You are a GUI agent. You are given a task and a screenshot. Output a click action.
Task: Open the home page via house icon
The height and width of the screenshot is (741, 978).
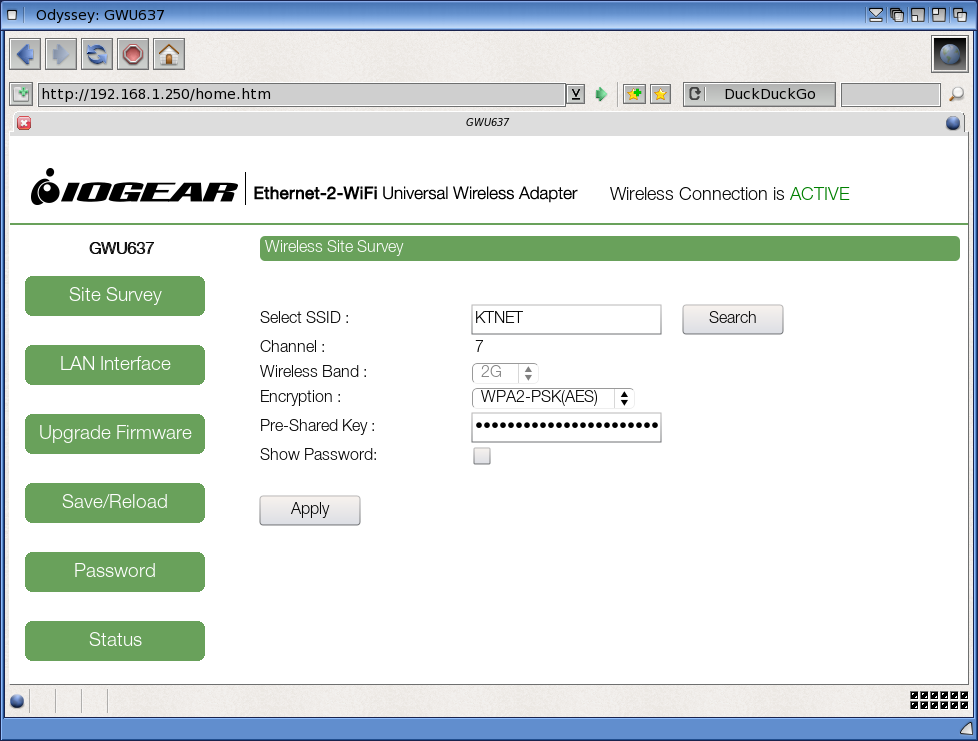169,55
